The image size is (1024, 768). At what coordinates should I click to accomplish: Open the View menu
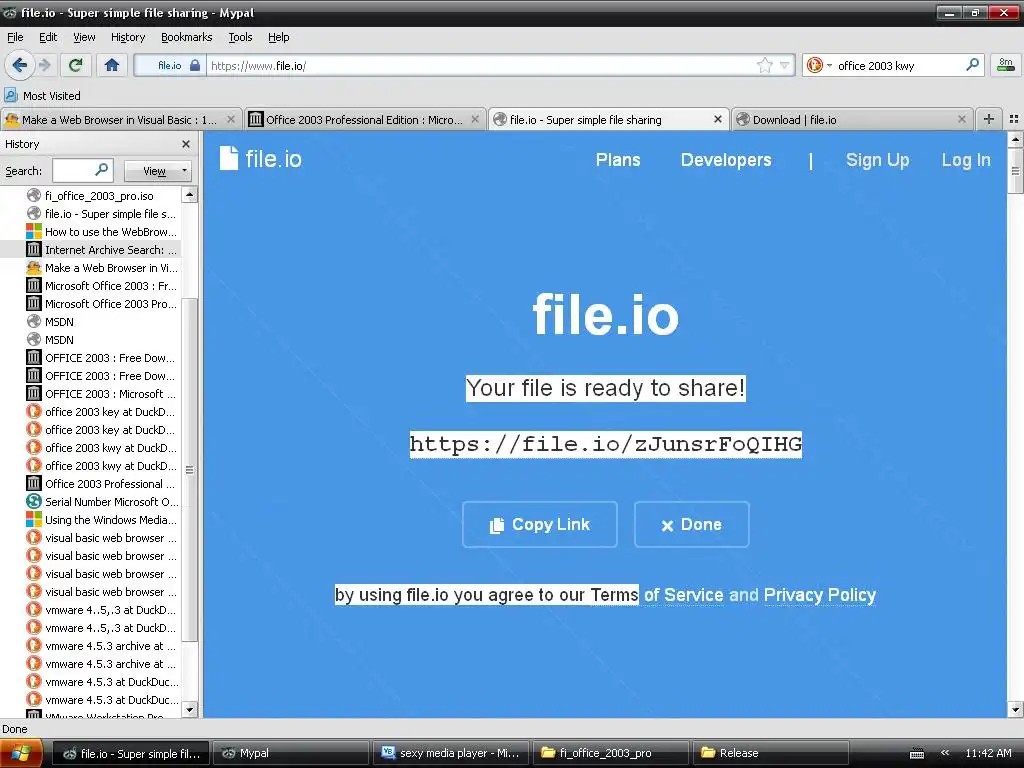point(84,37)
